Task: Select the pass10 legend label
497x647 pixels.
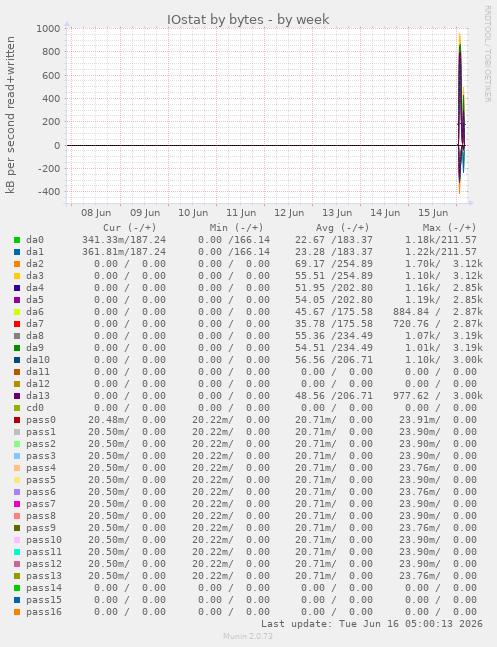Action: coord(44,539)
